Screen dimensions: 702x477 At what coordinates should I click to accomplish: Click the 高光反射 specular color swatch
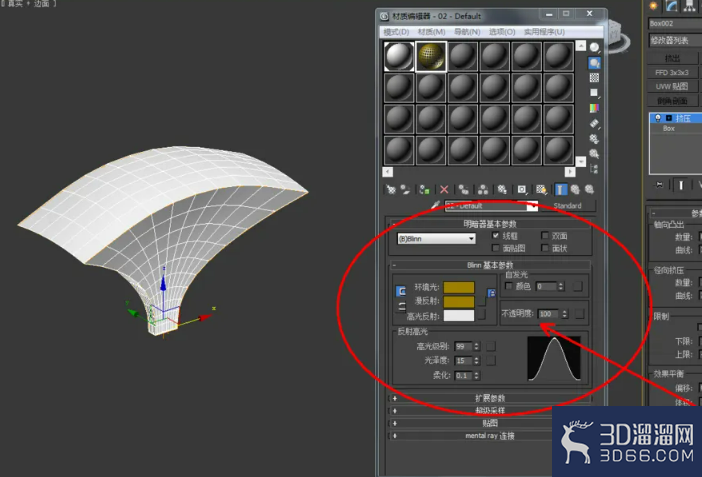pos(459,316)
